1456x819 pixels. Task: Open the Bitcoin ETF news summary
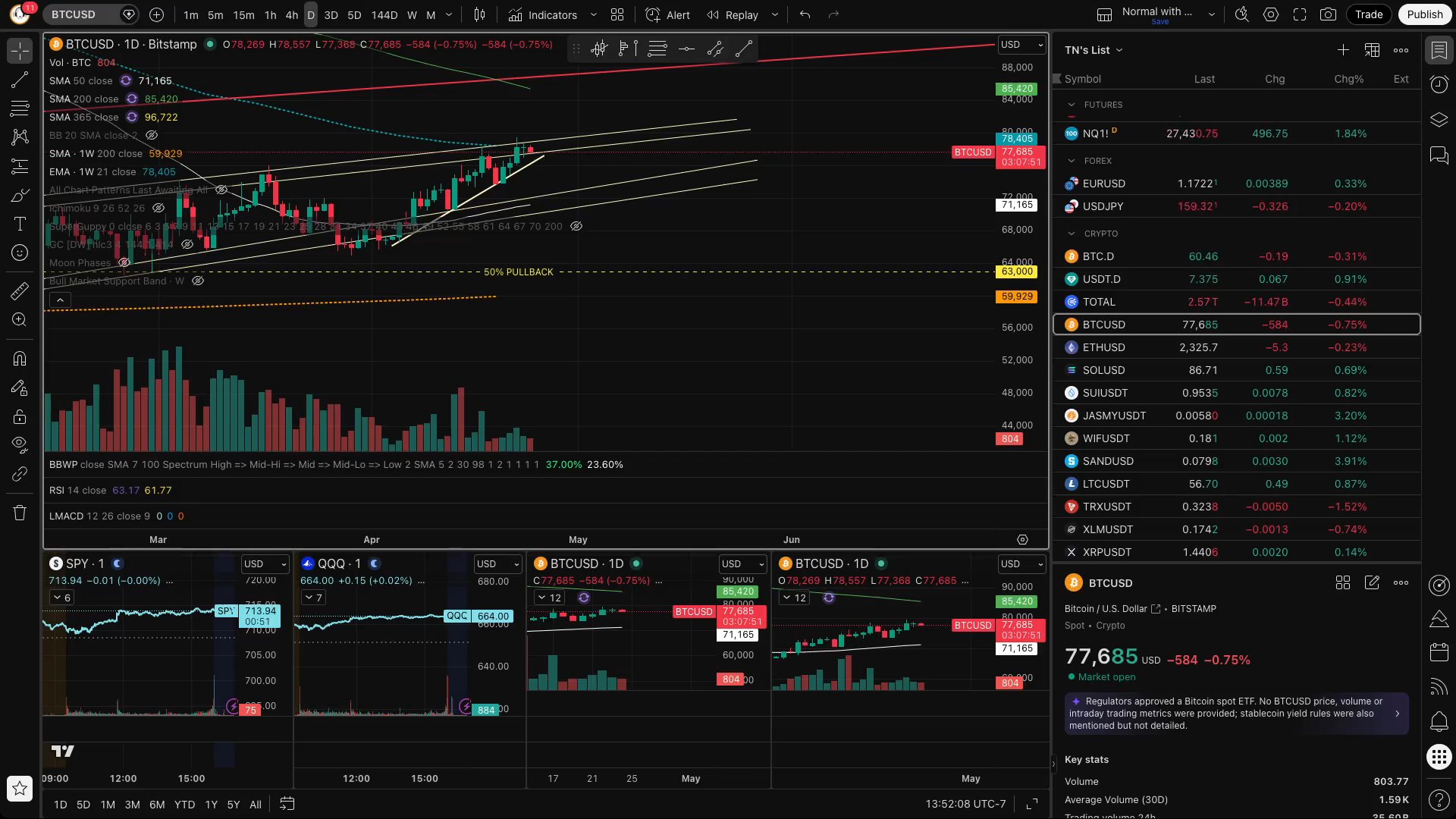point(1236,714)
